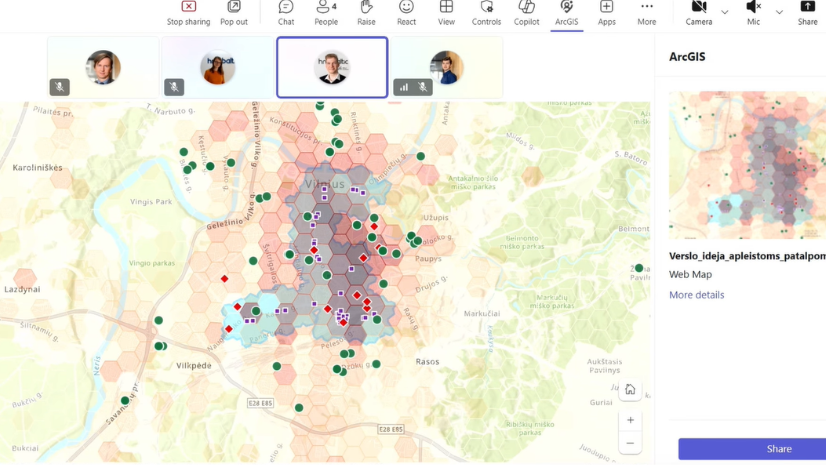Click the Rasos map label
The image size is (826, 465).
pyautogui.click(x=427, y=362)
